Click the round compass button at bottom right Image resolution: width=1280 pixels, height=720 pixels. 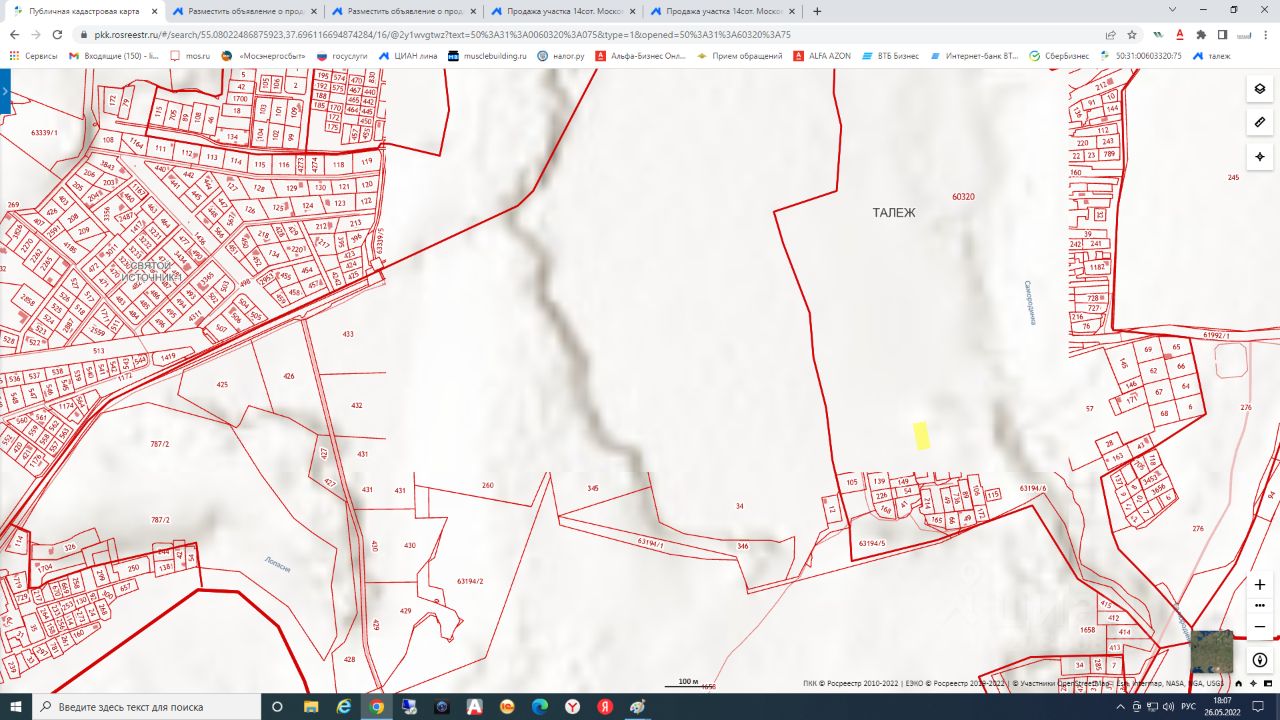(x=1259, y=660)
